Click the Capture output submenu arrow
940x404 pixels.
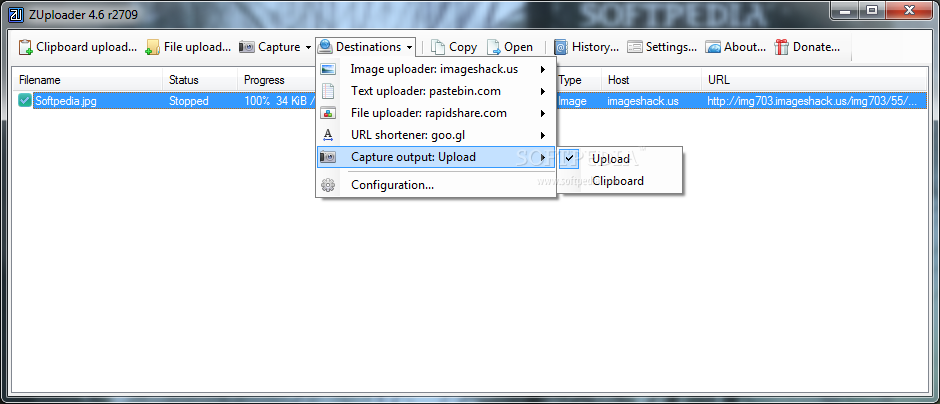pos(543,157)
